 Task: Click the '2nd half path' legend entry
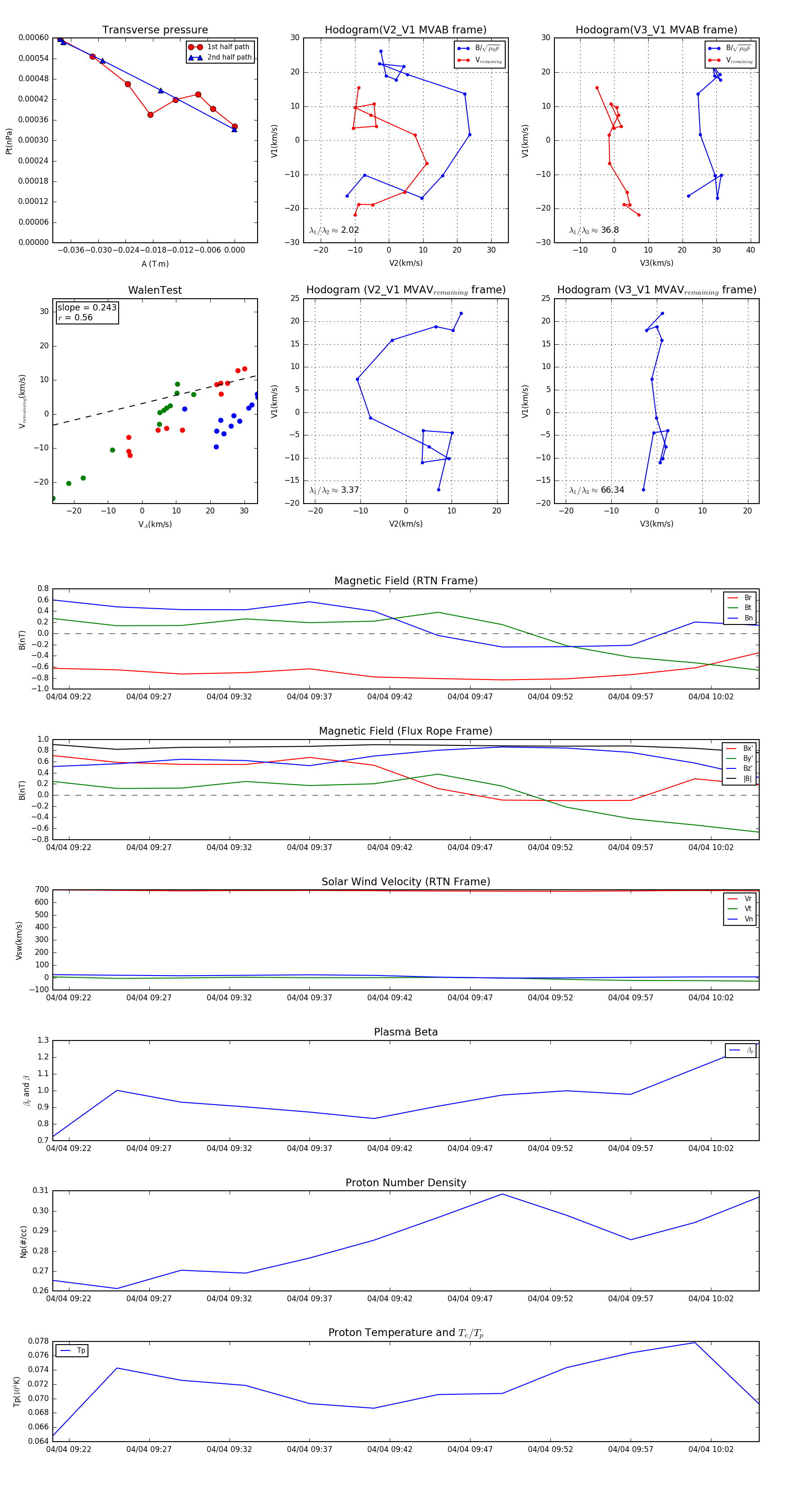(220, 57)
